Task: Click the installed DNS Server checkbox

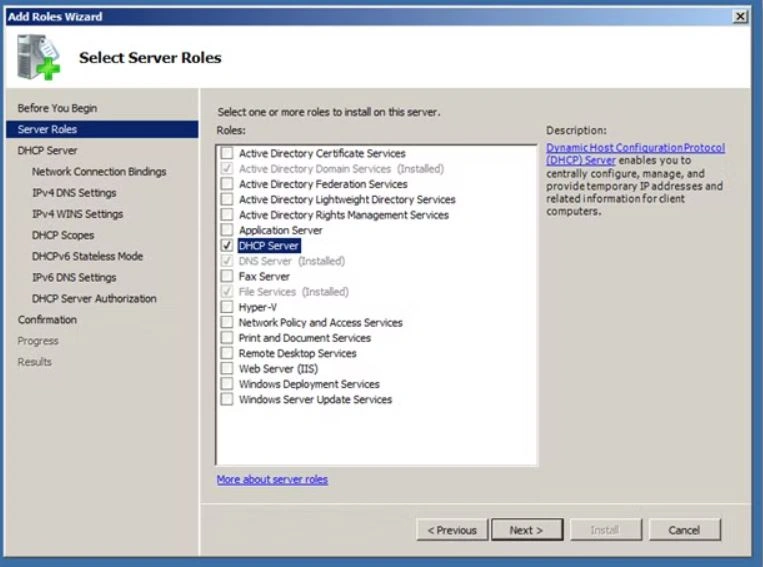Action: point(227,260)
